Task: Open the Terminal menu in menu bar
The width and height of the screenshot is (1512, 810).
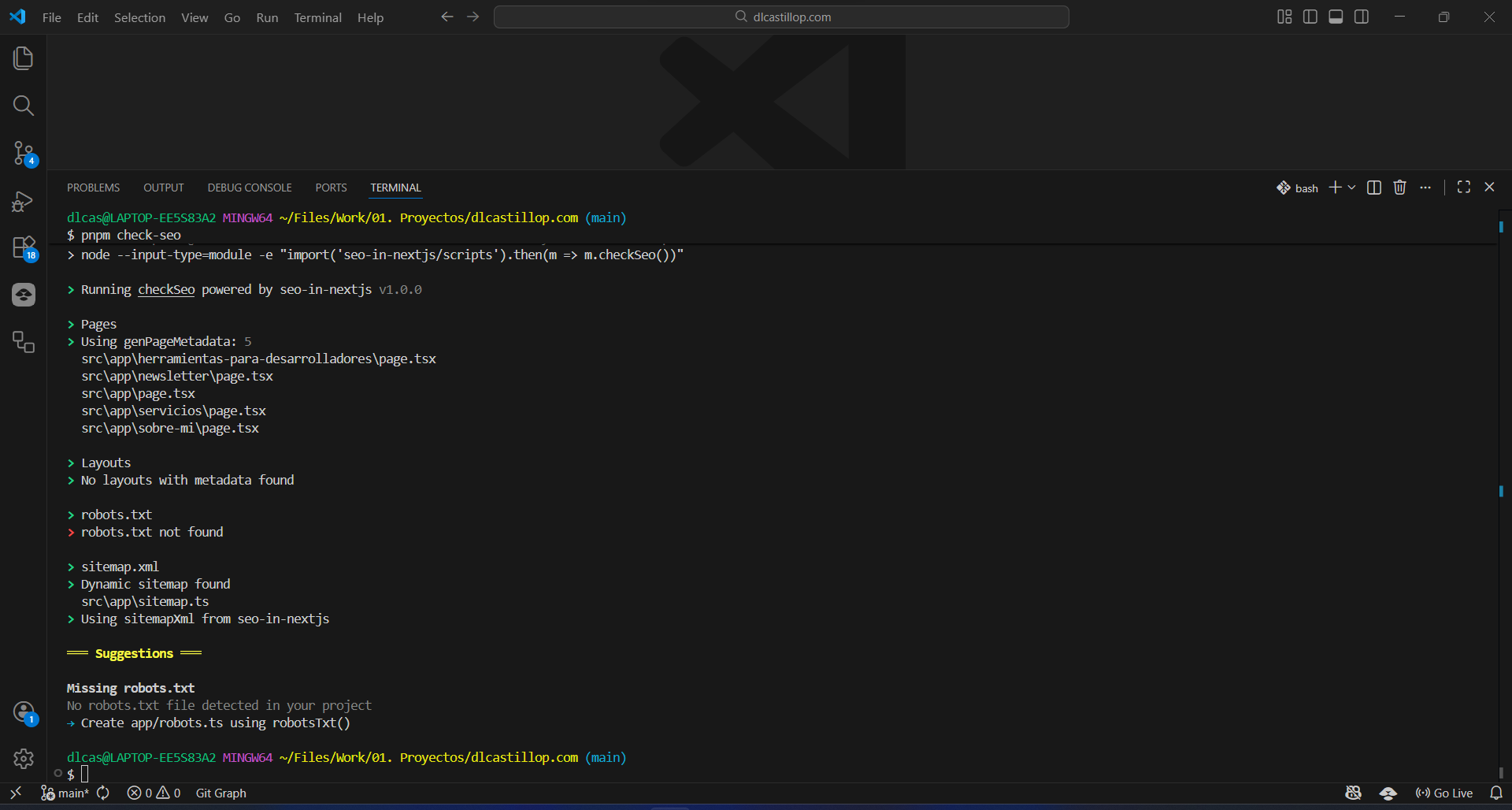Action: click(x=317, y=17)
